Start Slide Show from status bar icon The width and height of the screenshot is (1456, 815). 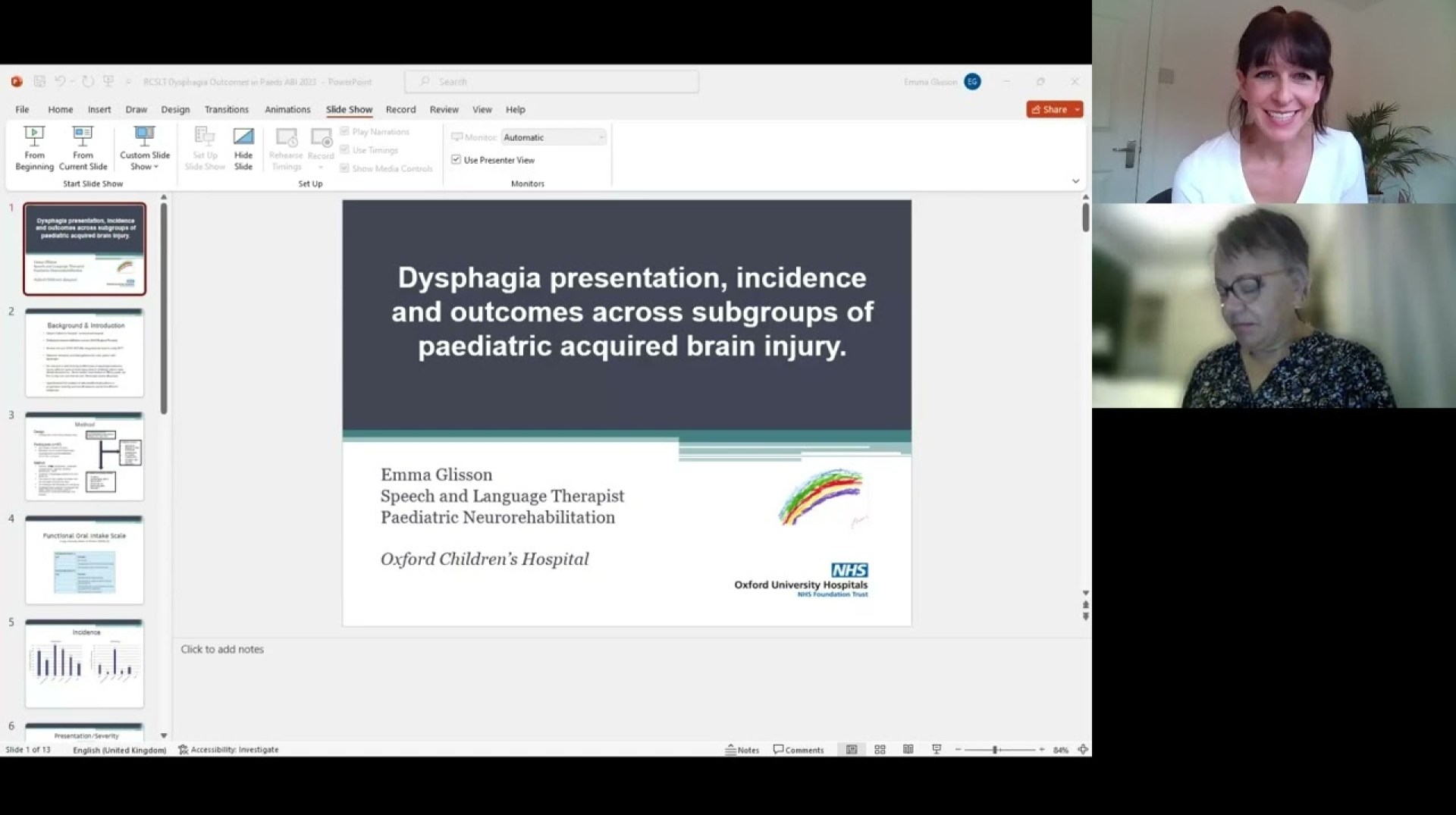[937, 749]
